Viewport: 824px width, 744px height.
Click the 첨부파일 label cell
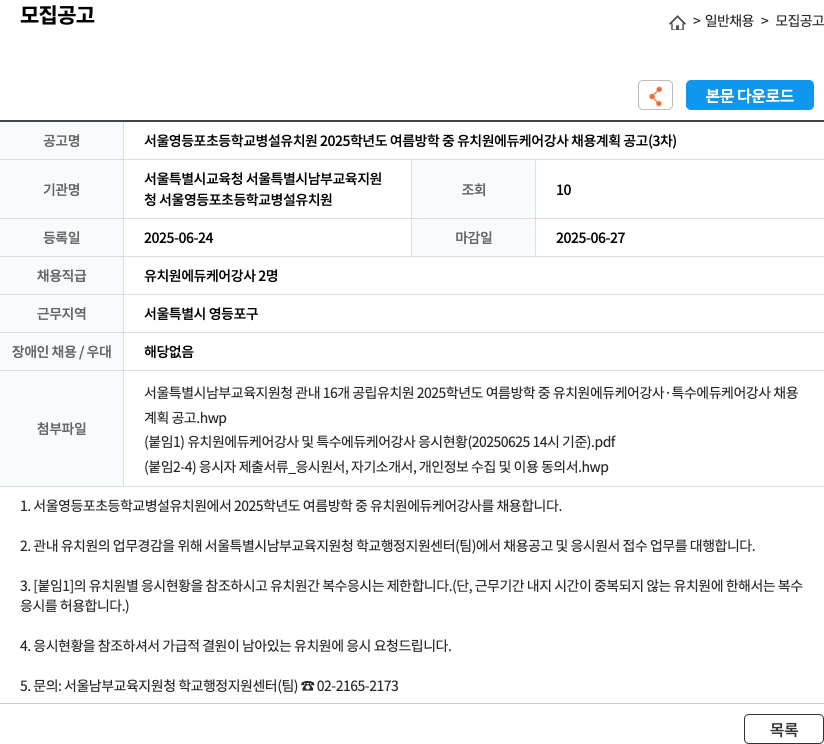[61, 428]
